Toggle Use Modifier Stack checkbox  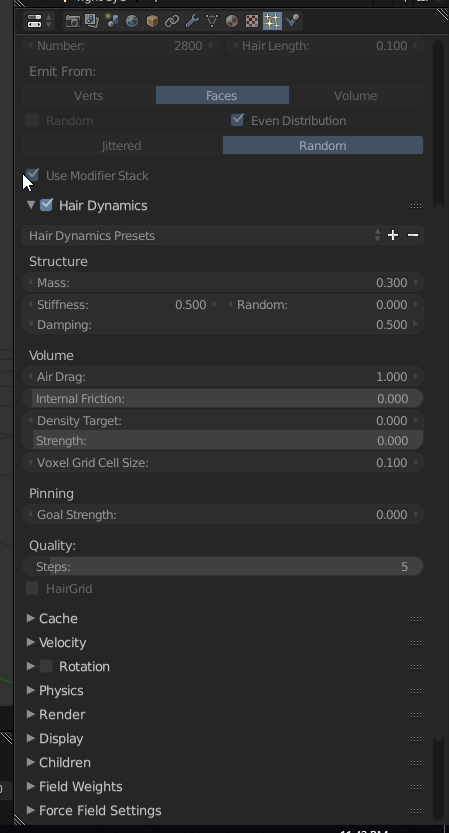click(32, 175)
